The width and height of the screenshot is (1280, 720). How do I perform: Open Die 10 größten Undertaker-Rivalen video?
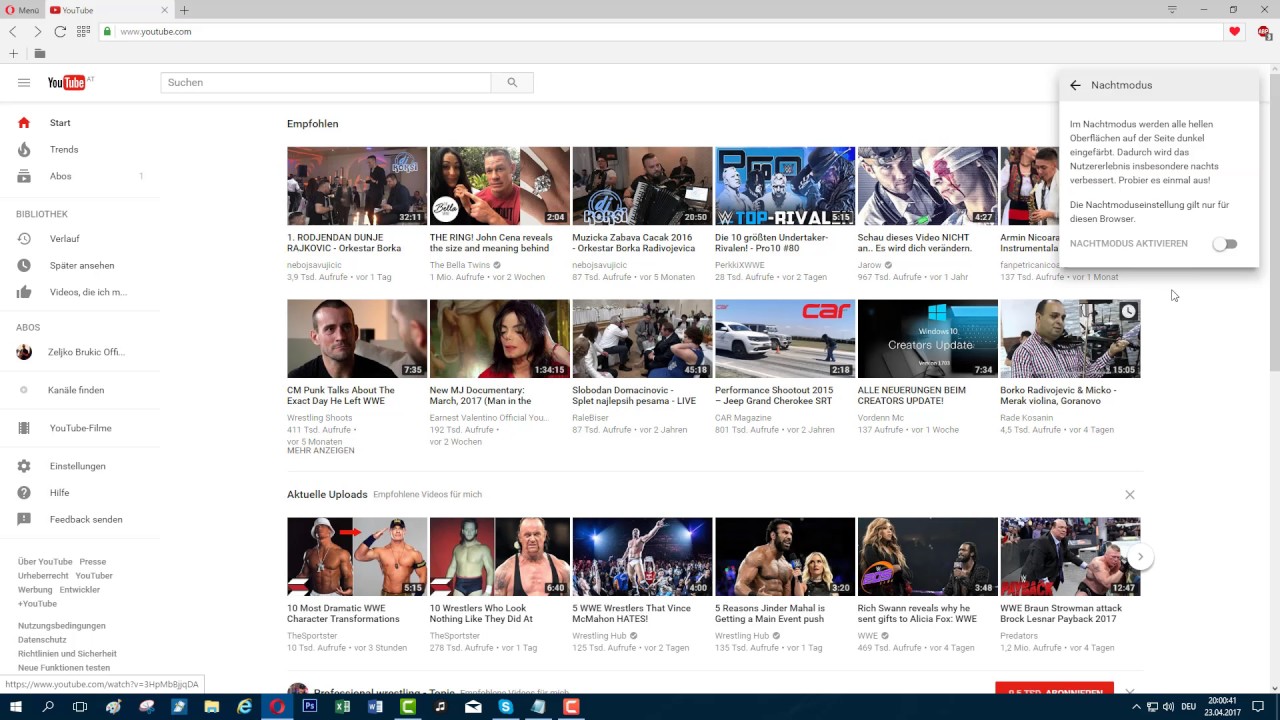tap(785, 186)
